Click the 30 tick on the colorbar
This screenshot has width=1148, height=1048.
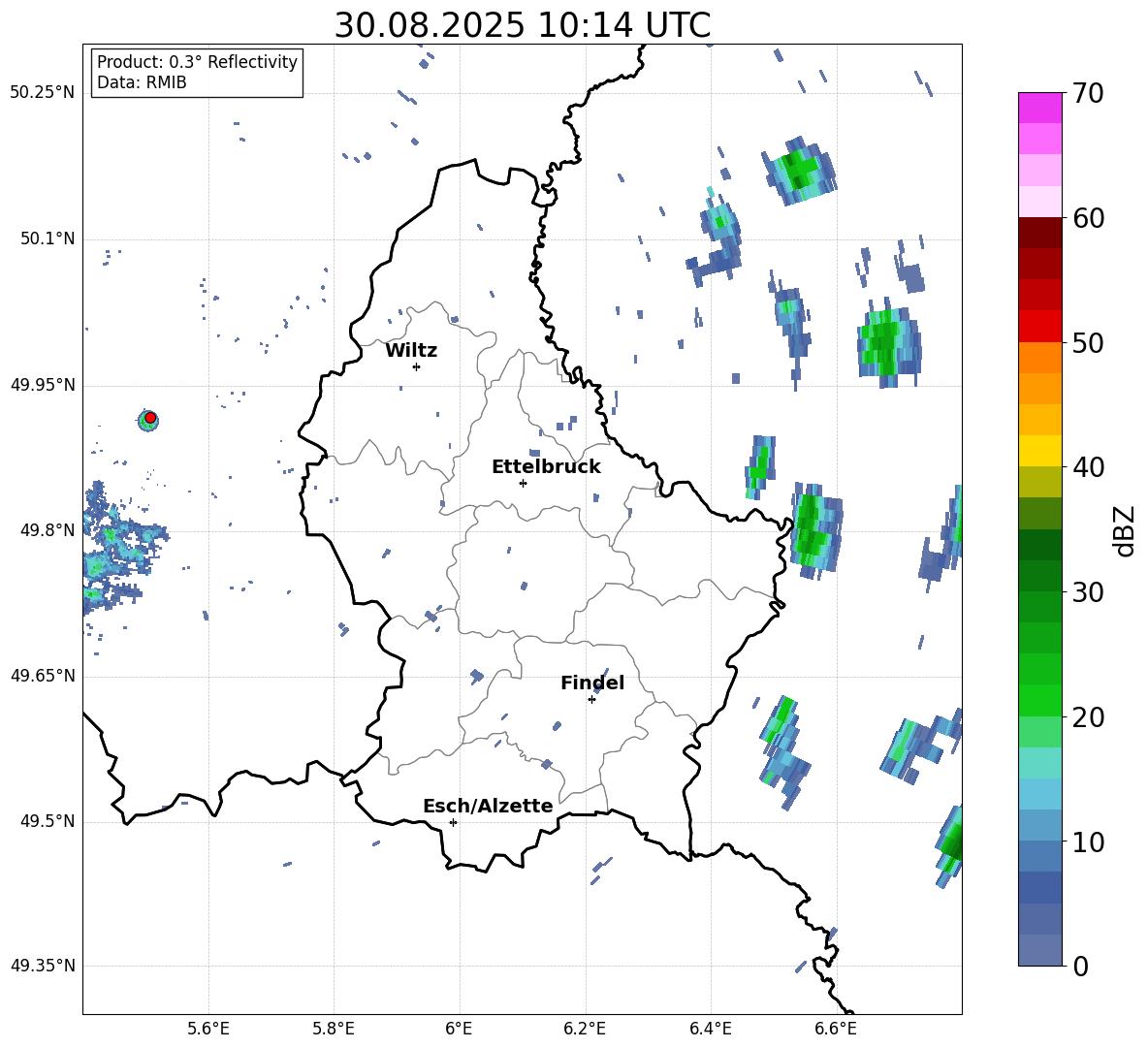point(1087,592)
